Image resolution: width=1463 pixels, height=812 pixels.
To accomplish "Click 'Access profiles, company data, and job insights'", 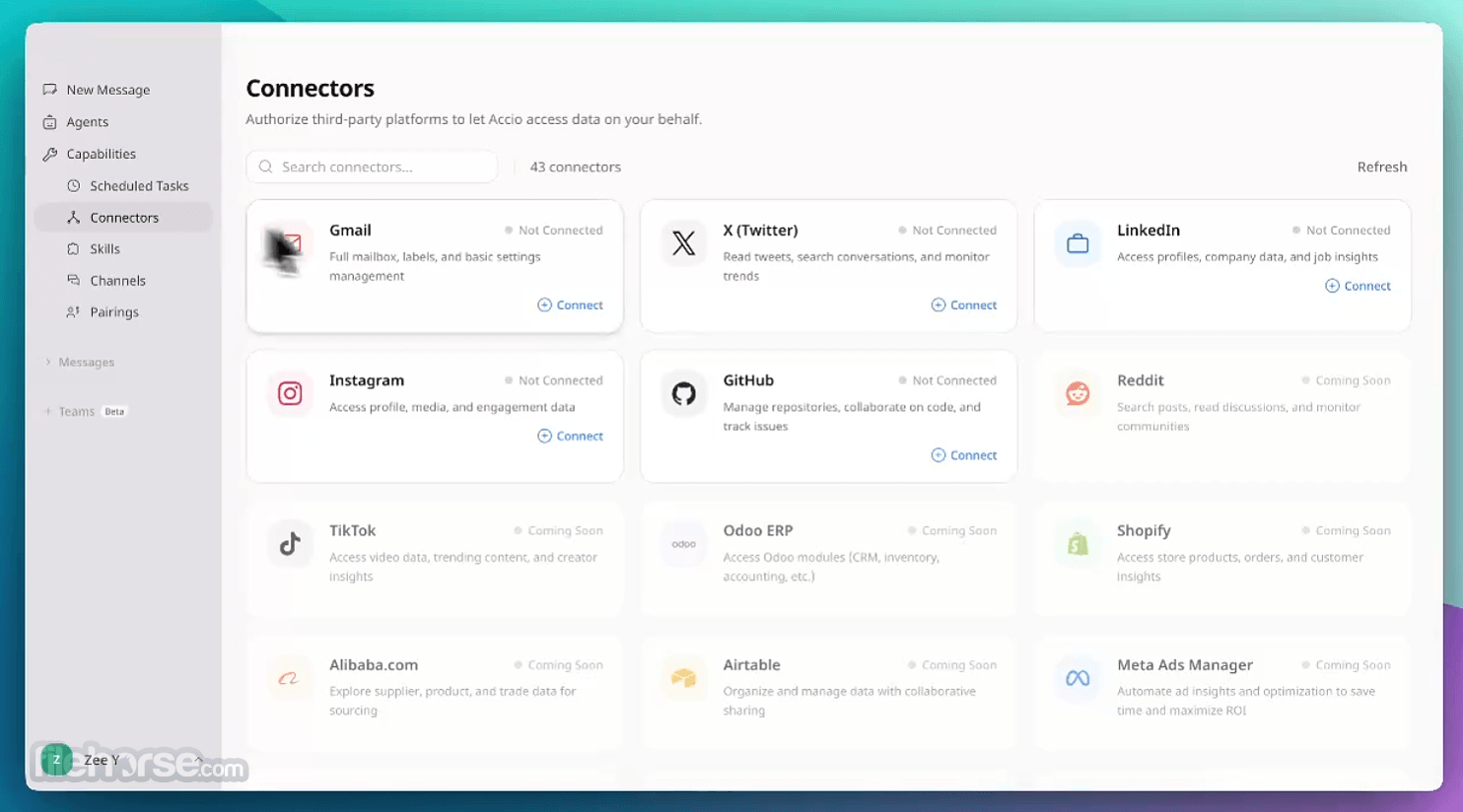I will pos(1247,257).
